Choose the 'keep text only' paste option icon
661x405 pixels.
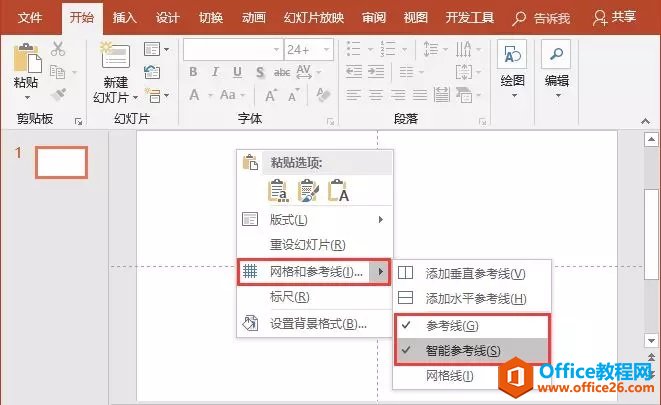(338, 191)
